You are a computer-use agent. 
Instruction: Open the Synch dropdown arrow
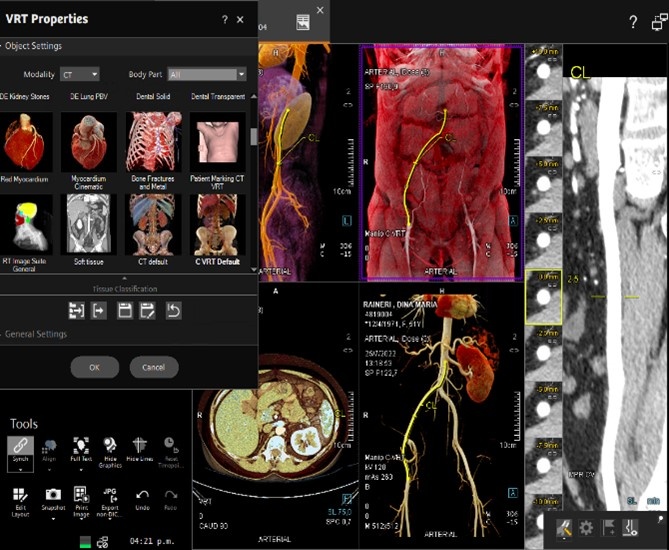(x=20, y=469)
